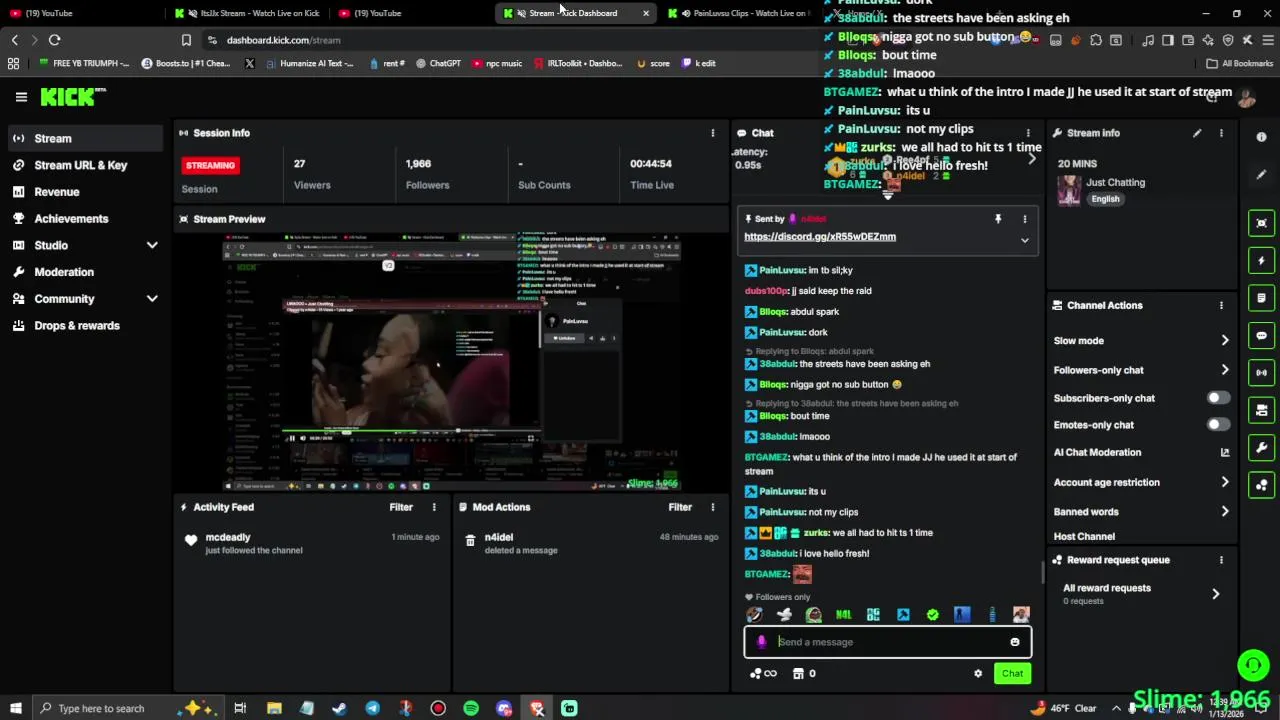Switch to PainLuvsu Clips browser tab
1280x720 pixels.
(x=740, y=13)
